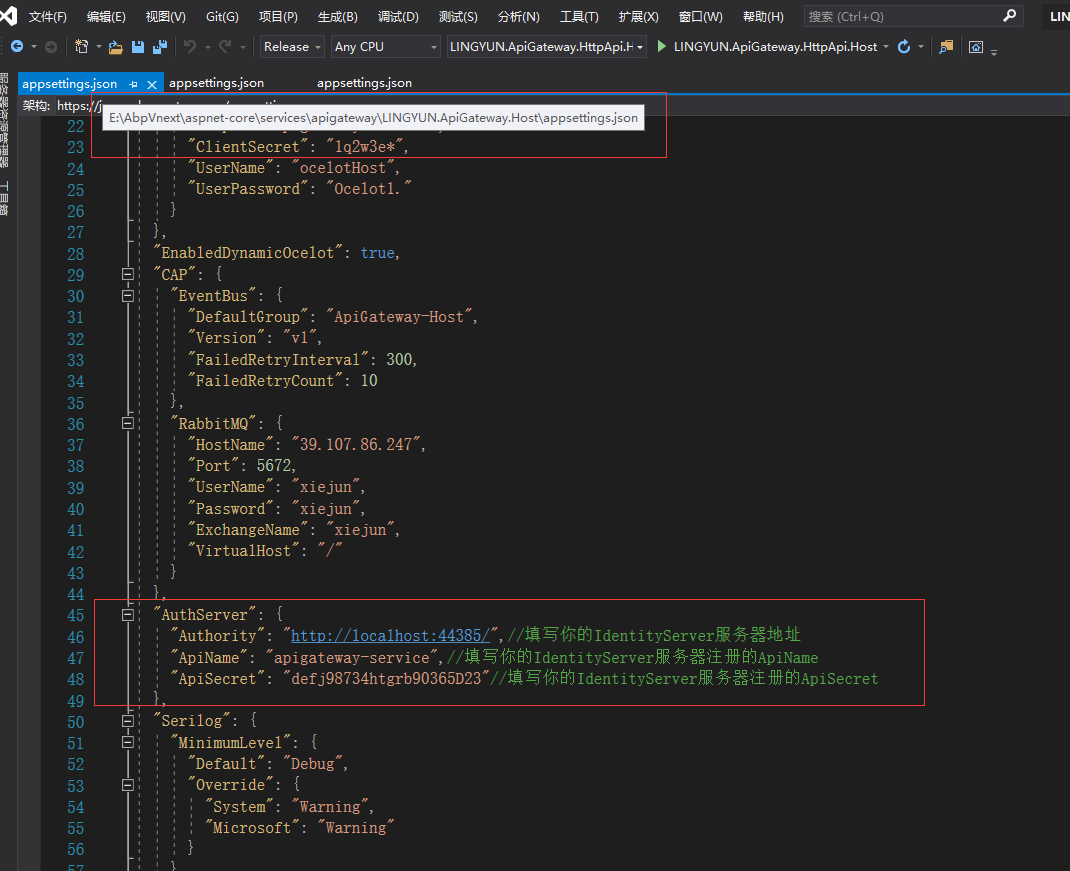Click the Undo icon
Screen dimensions: 1070x871
[x=191, y=46]
